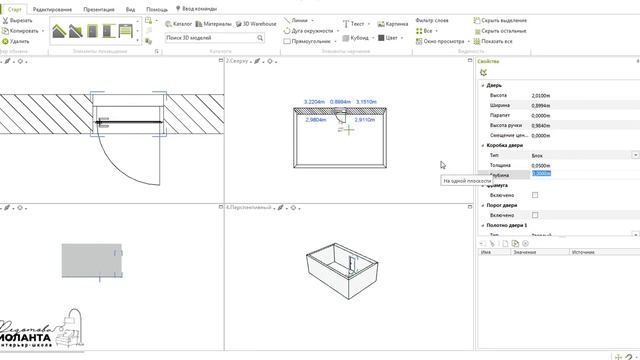
Task: Select the roof element icon in gallery
Action: (59, 31)
